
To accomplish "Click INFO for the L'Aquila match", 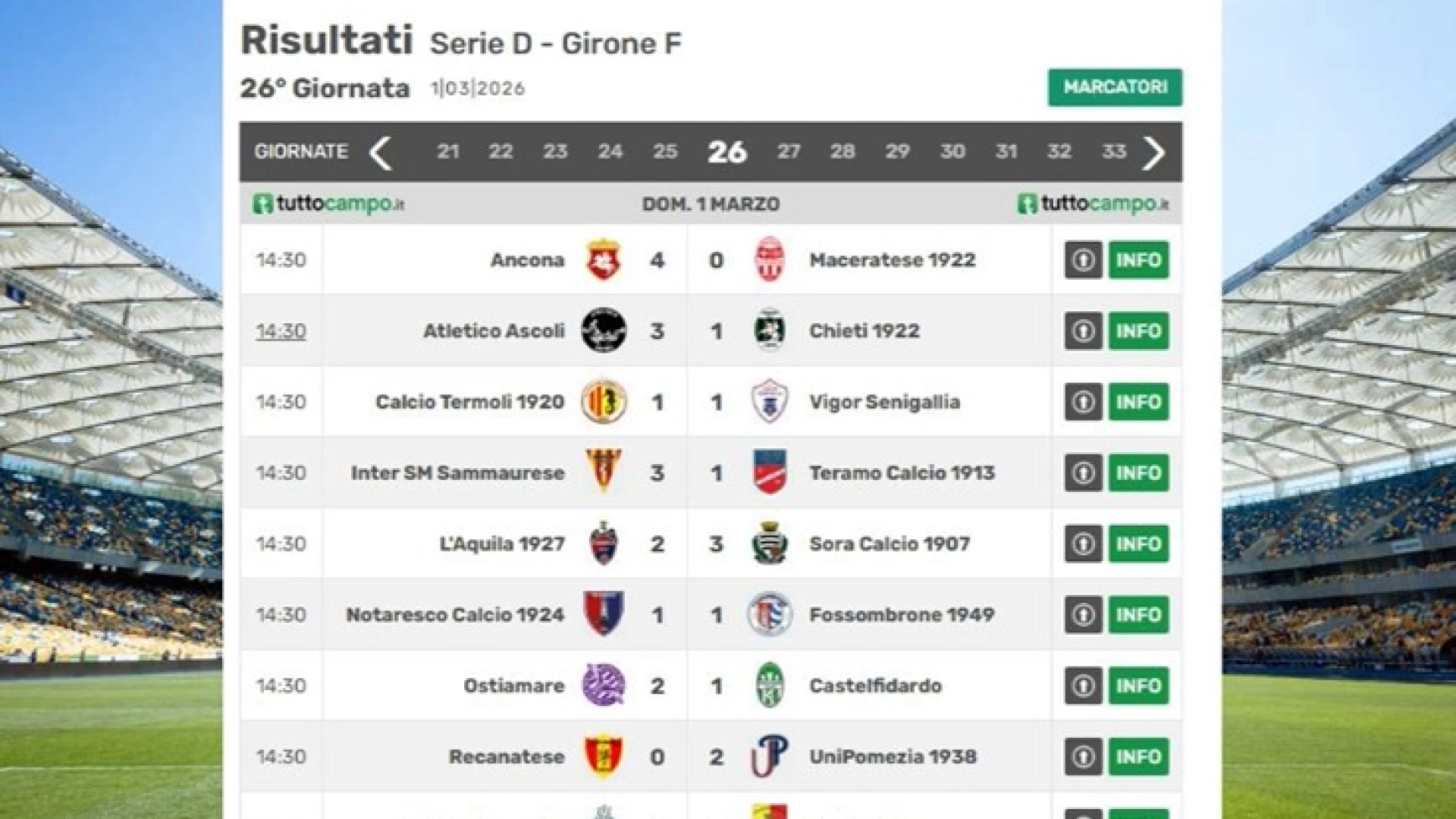I will click(x=1138, y=543).
